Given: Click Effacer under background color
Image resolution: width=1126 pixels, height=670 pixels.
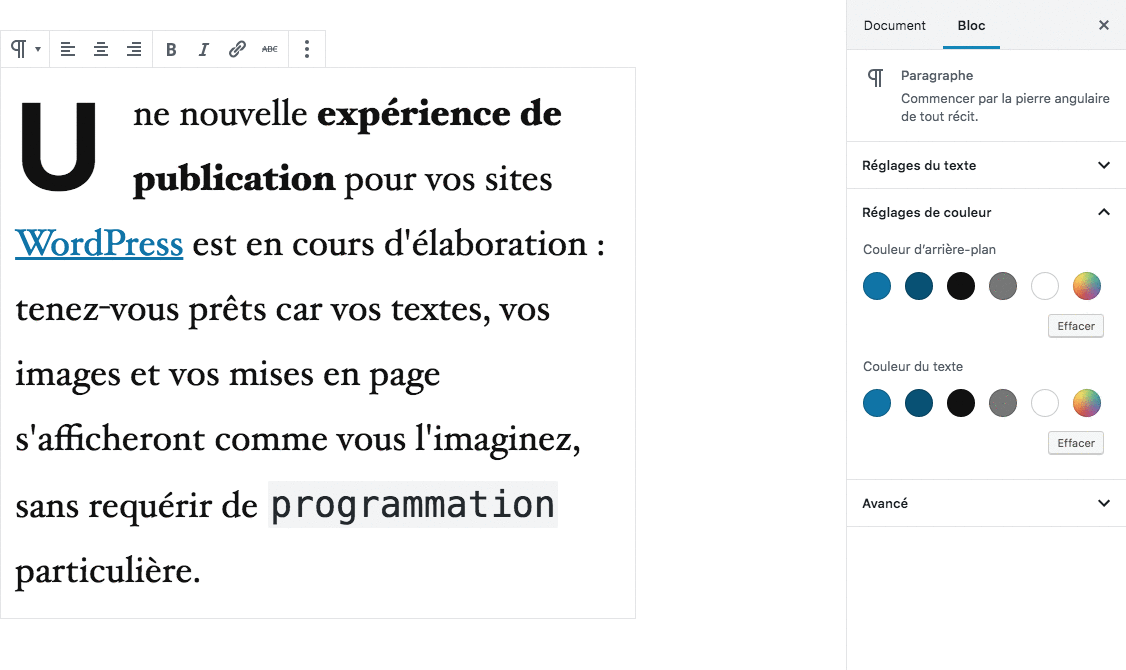Looking at the screenshot, I should click(x=1076, y=326).
